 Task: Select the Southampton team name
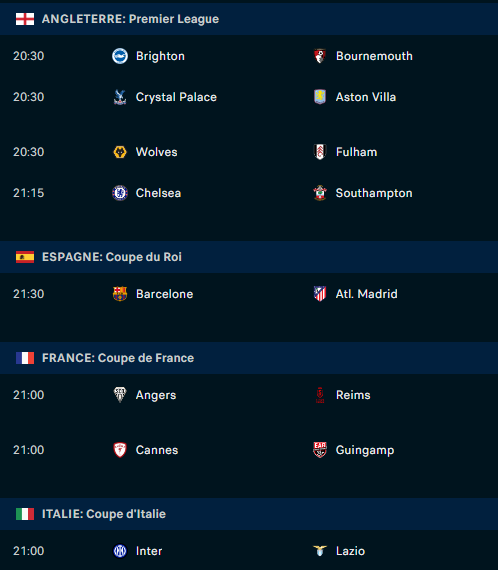[374, 193]
